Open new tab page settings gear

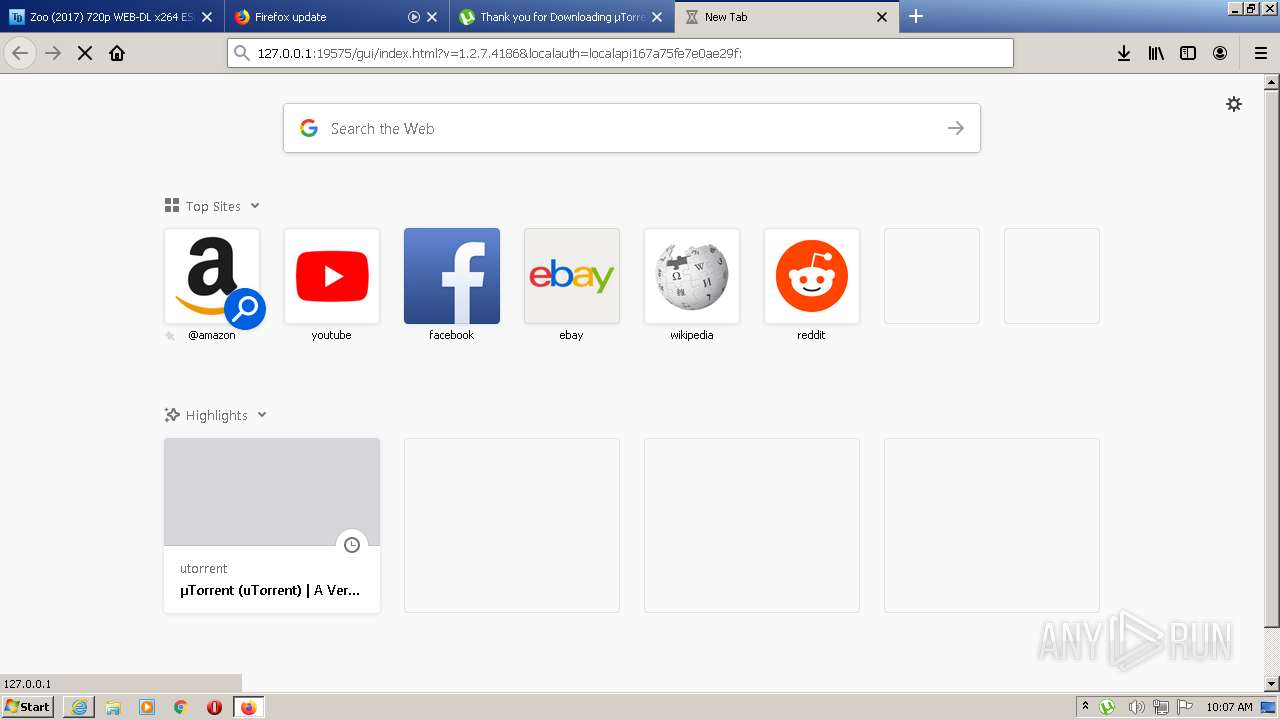point(1234,104)
